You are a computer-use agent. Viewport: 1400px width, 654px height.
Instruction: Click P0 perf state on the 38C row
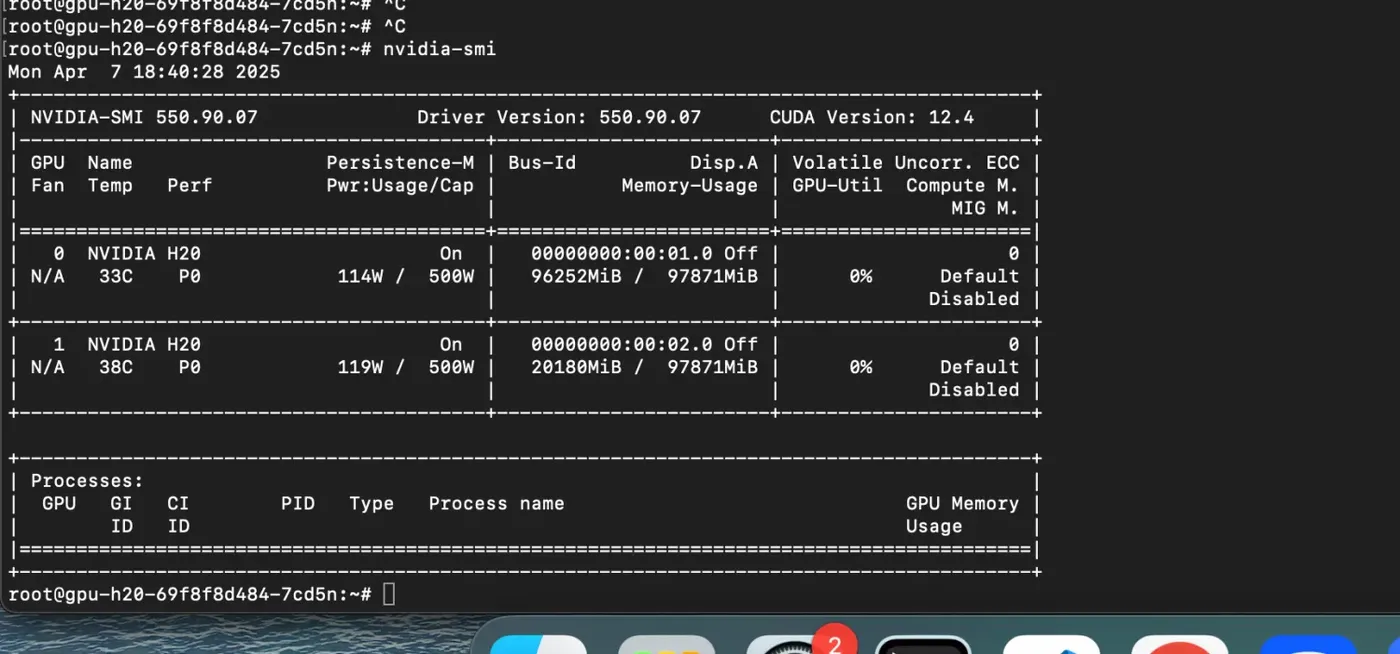pyautogui.click(x=189, y=367)
